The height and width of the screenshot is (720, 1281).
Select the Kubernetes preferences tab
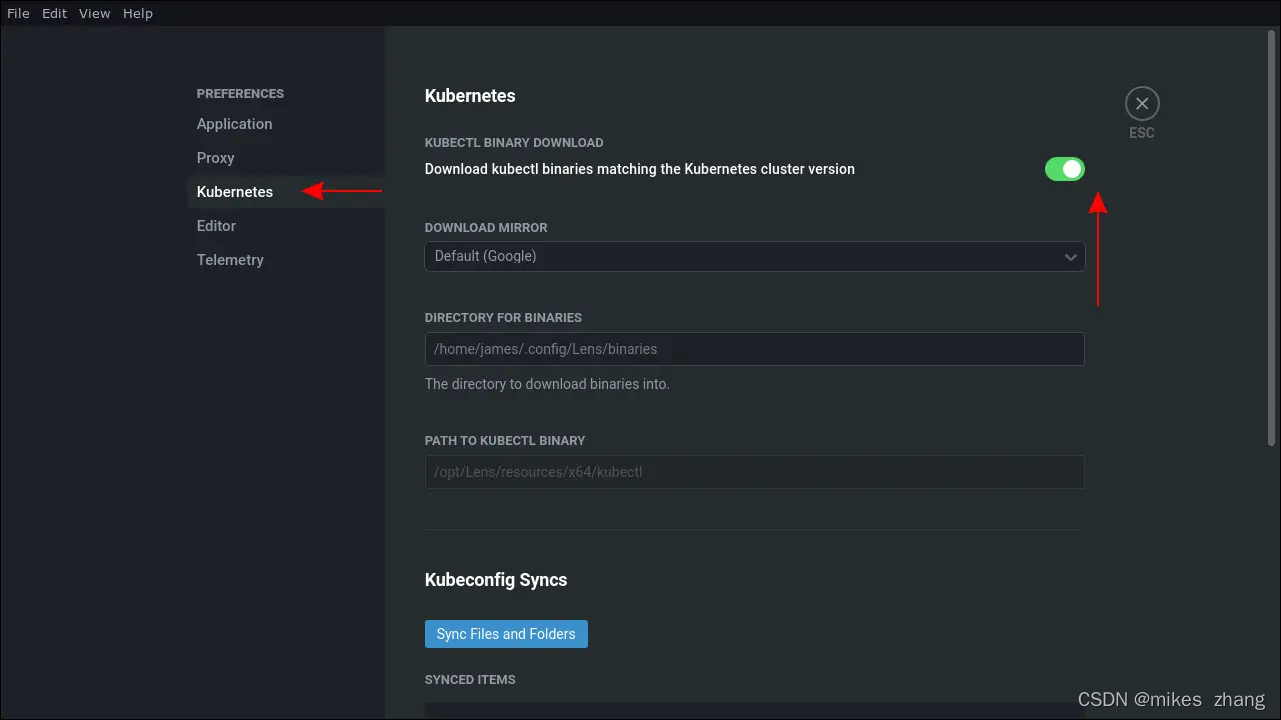[285, 192]
